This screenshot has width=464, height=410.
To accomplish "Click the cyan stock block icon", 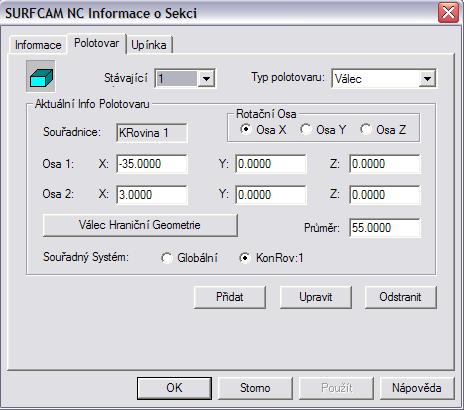I will point(41,76).
